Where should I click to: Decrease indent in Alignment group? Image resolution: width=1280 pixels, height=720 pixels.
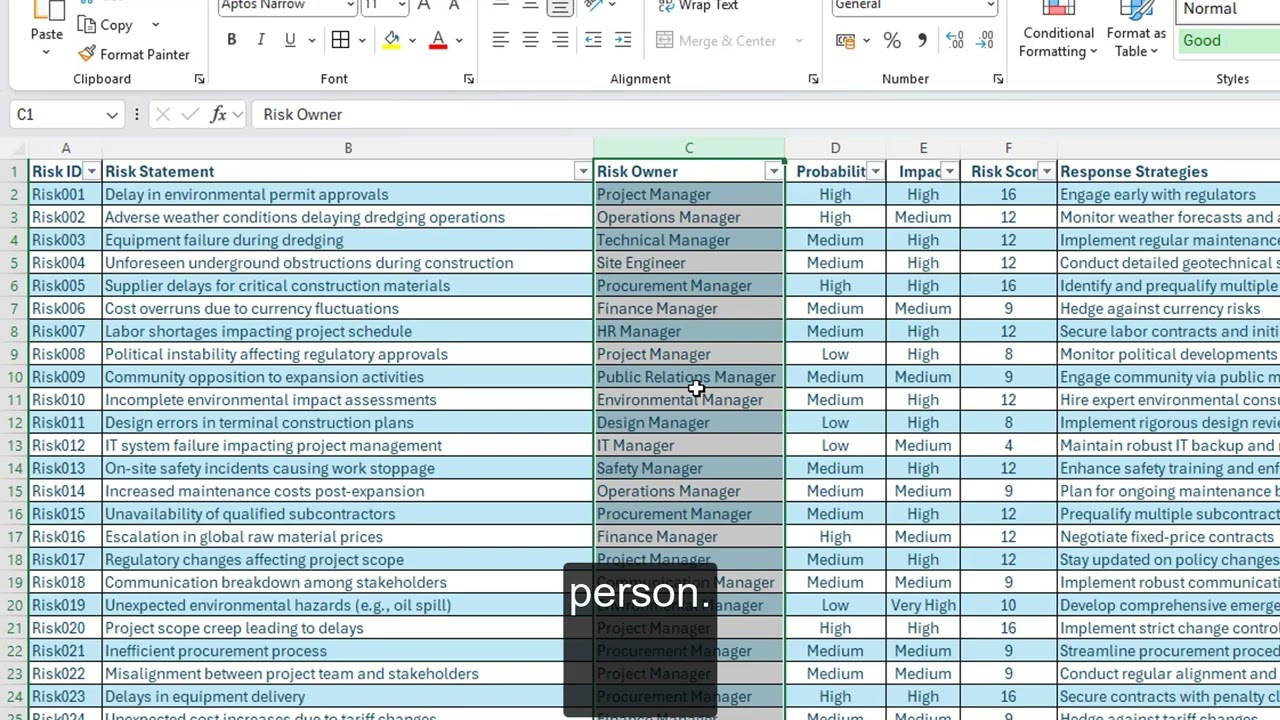pos(593,40)
